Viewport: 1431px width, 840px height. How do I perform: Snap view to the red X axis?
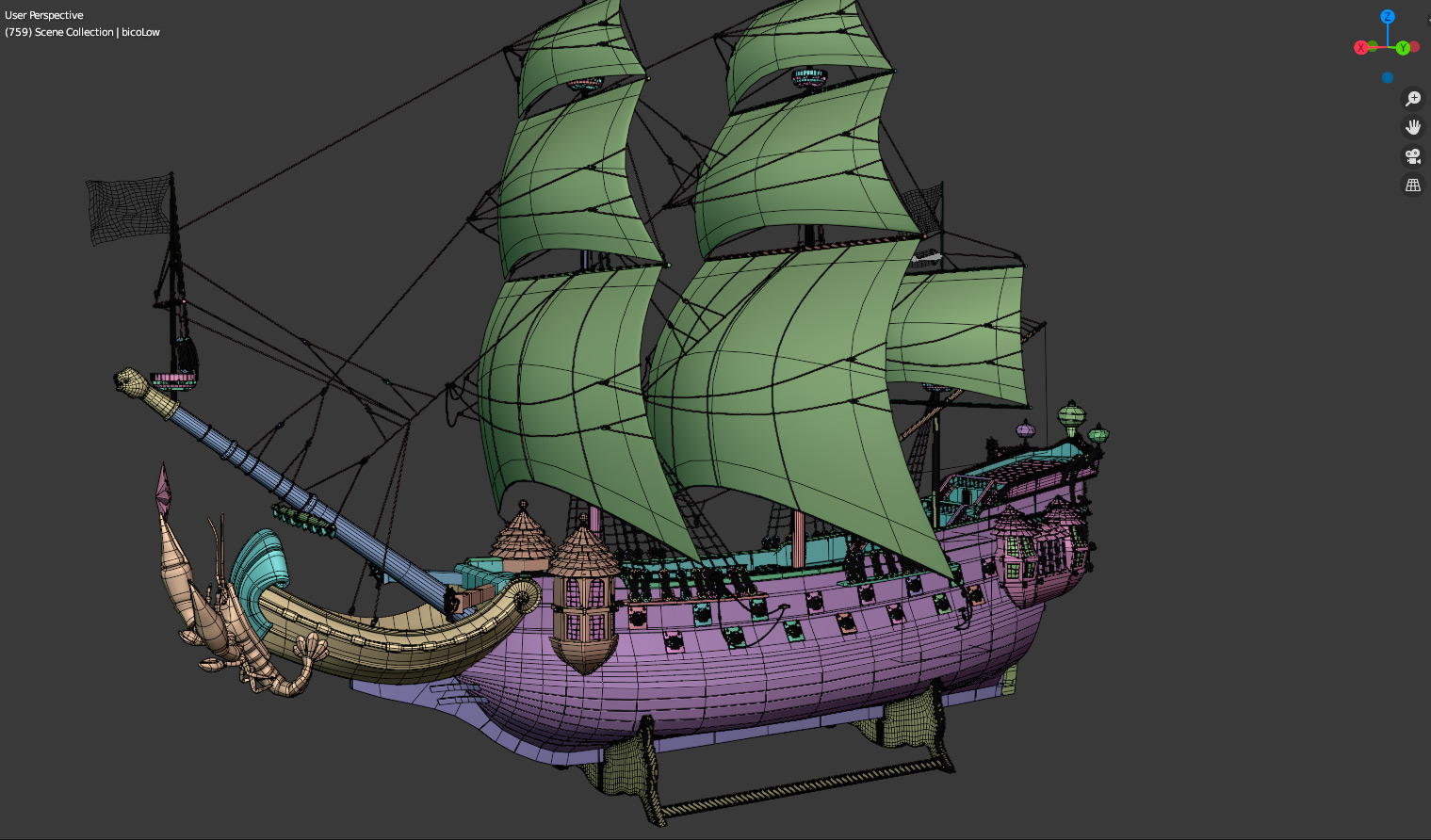(x=1360, y=48)
